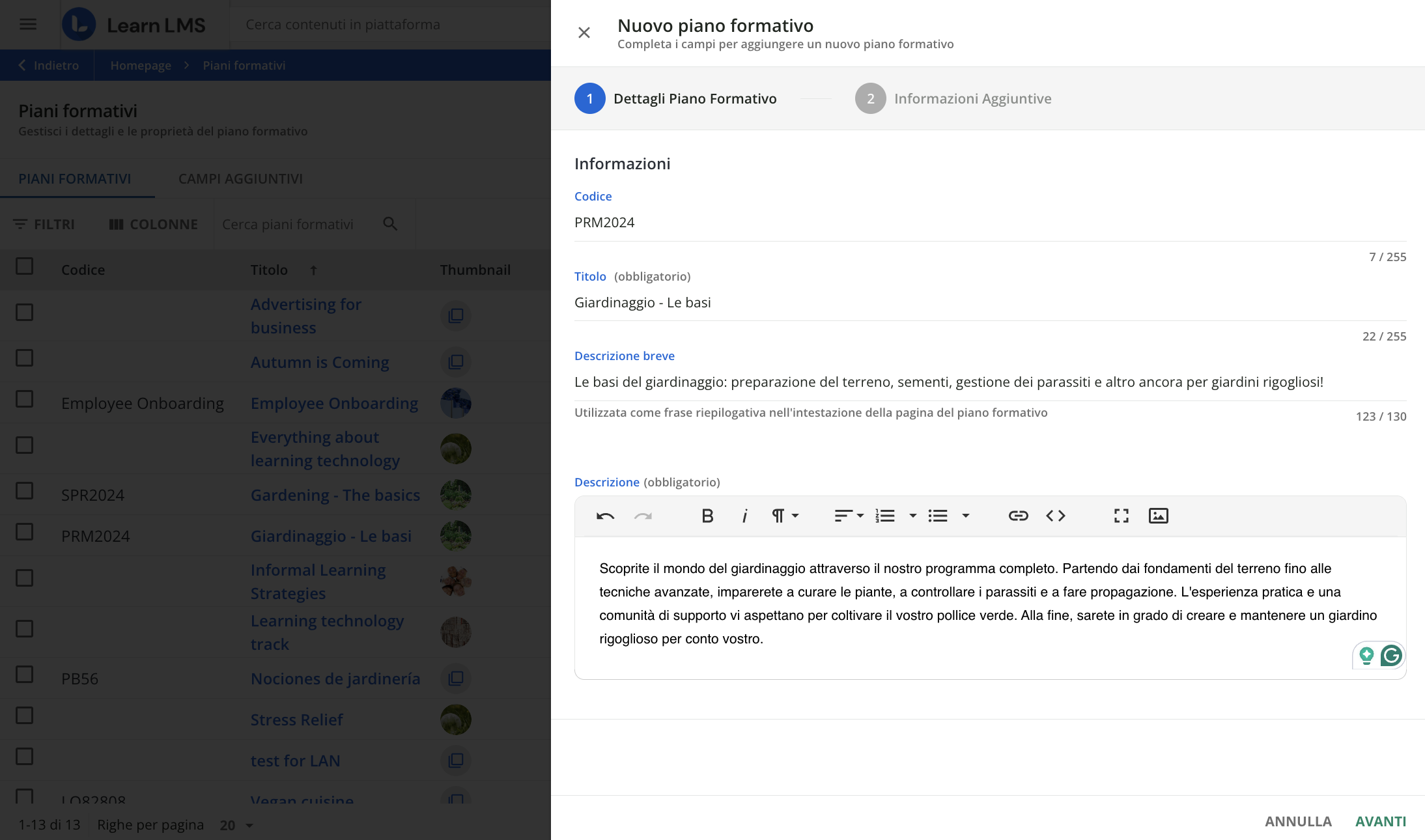Click the Bold formatting icon
Viewport: 1425px width, 840px height.
coord(707,516)
